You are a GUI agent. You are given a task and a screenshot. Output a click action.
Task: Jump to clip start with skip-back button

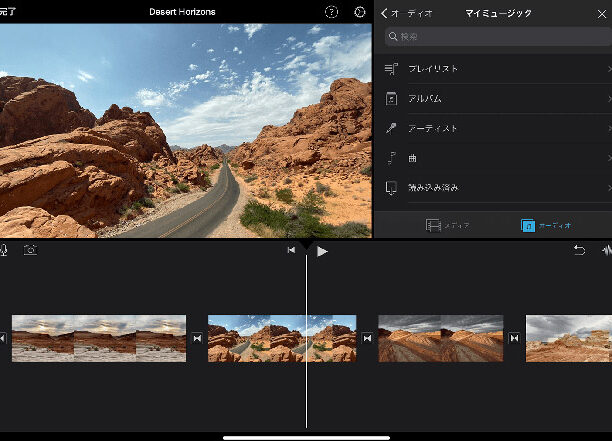tap(291, 250)
